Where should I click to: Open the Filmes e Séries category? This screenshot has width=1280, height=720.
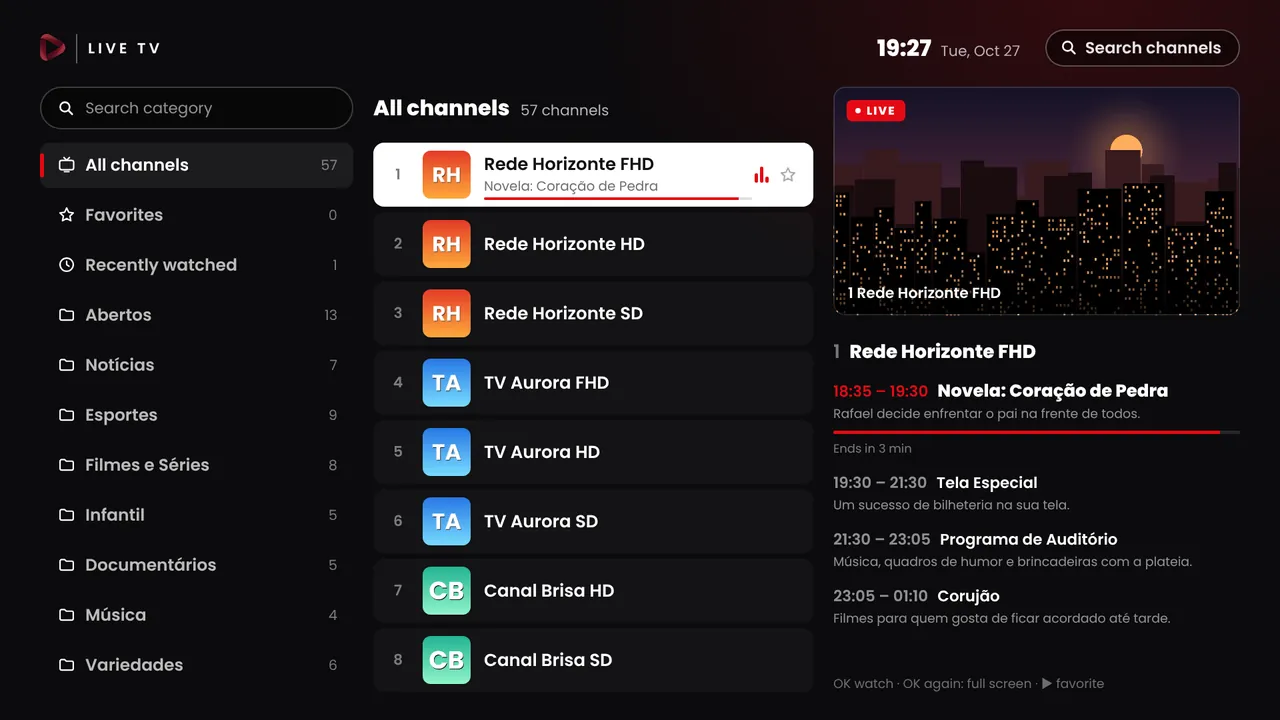point(196,465)
